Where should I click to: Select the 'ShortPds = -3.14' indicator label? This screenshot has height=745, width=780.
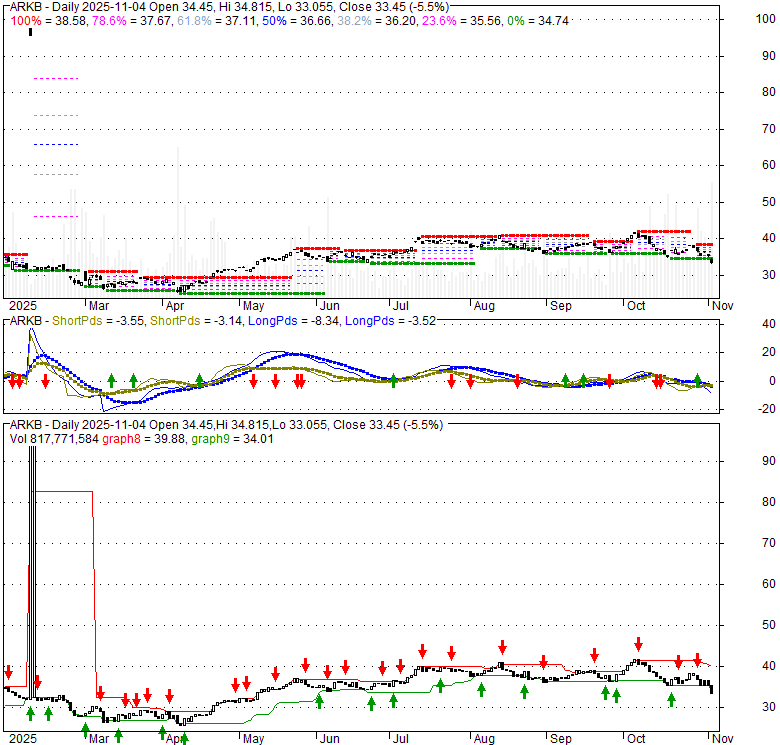[x=196, y=321]
